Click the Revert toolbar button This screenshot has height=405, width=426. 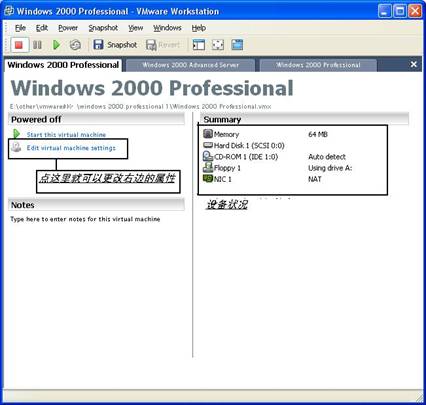(x=163, y=45)
